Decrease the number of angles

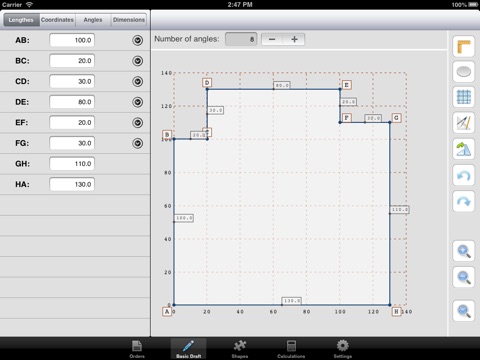click(x=272, y=39)
